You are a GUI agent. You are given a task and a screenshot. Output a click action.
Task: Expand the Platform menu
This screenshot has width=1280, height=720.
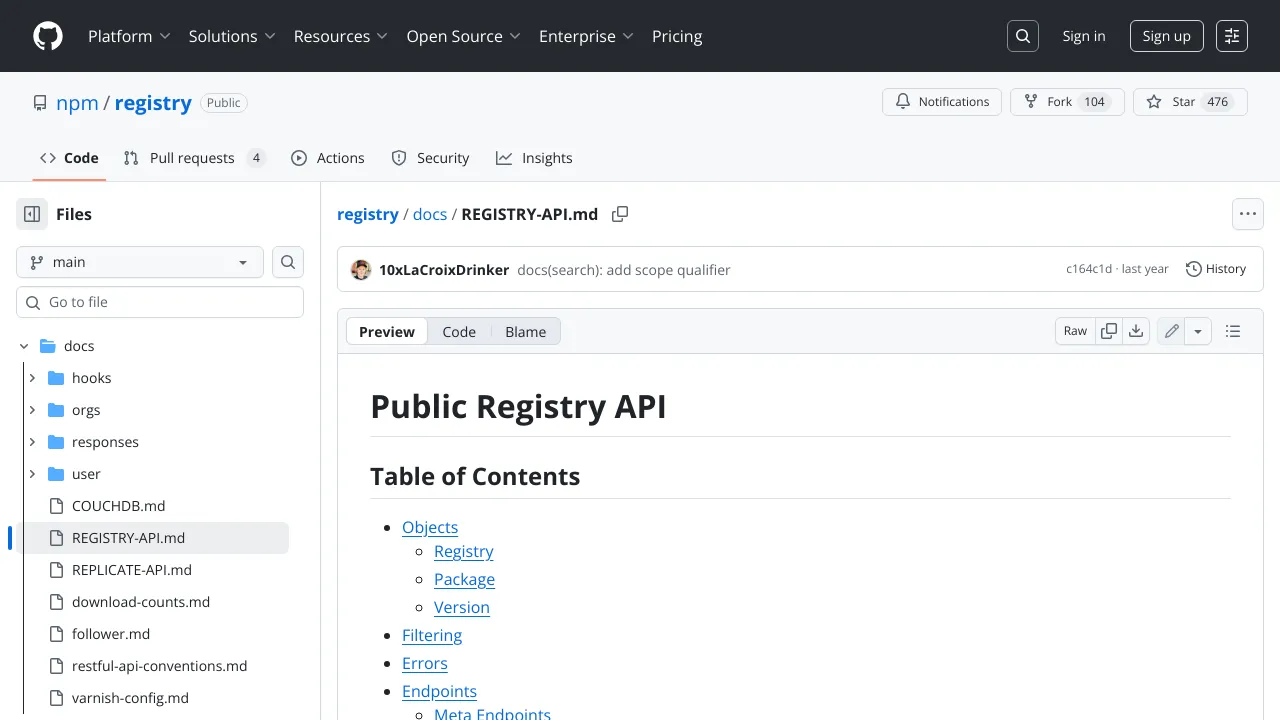tap(129, 36)
